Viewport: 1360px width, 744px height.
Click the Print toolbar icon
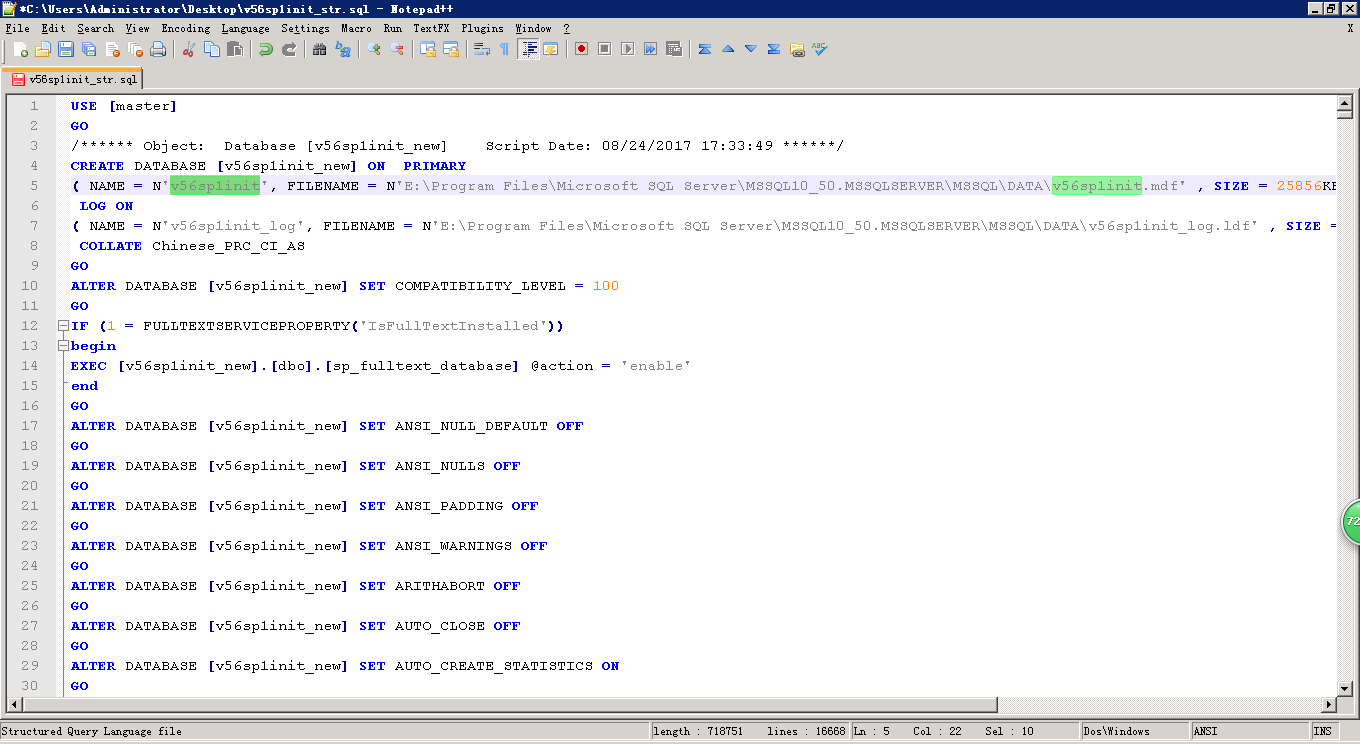[x=158, y=49]
